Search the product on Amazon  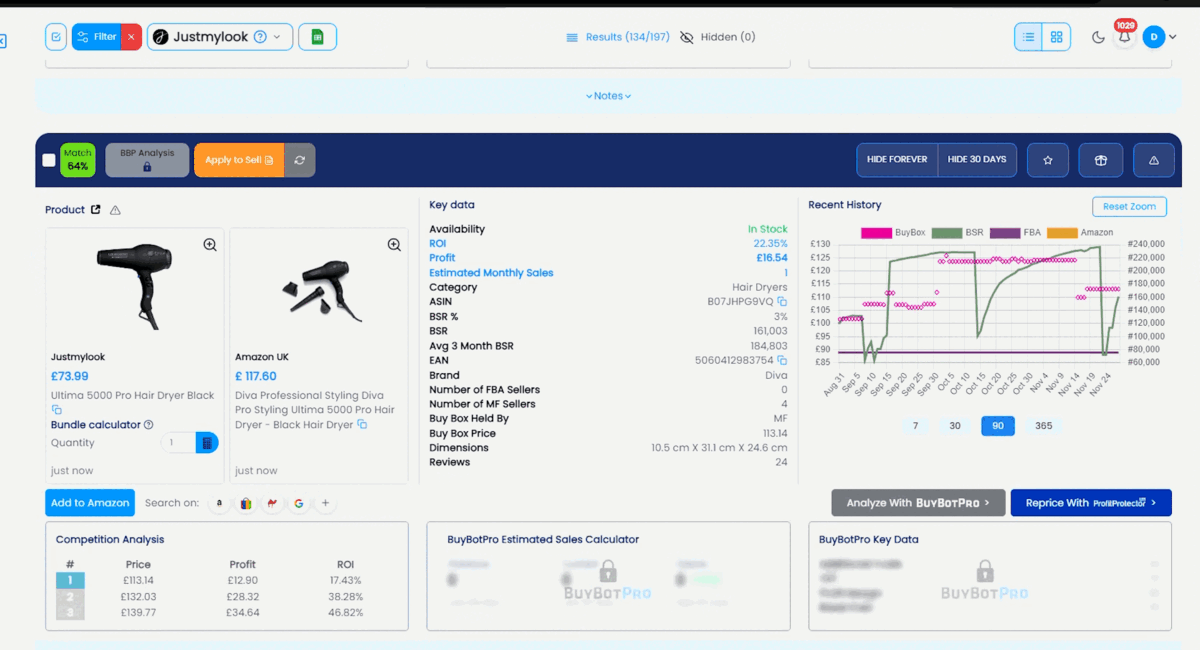point(219,503)
